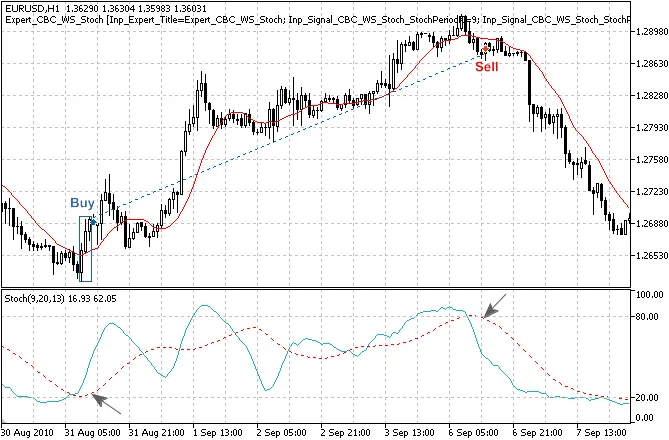Click the red Sell arrow marker
The image size is (669, 440).
pos(485,51)
